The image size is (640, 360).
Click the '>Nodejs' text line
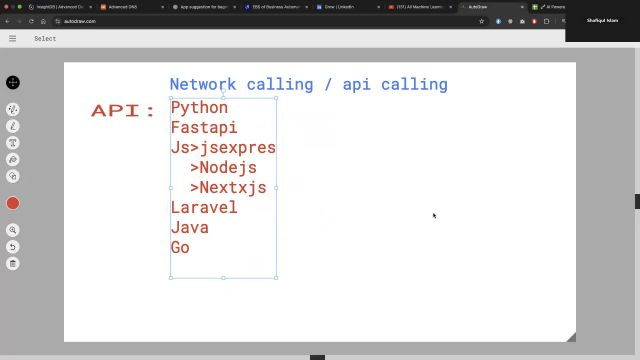[x=223, y=168]
